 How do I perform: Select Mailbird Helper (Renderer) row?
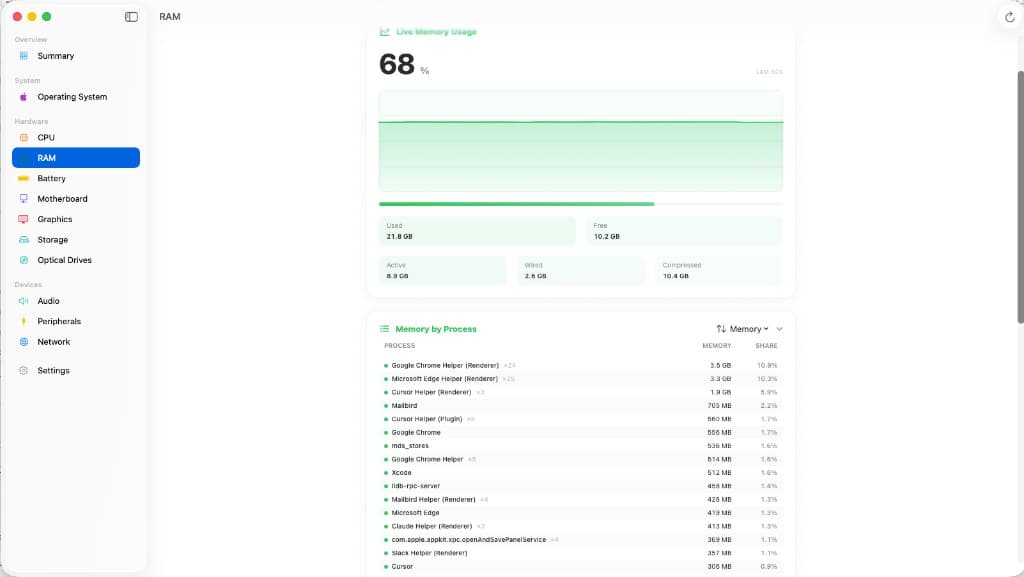[581, 499]
